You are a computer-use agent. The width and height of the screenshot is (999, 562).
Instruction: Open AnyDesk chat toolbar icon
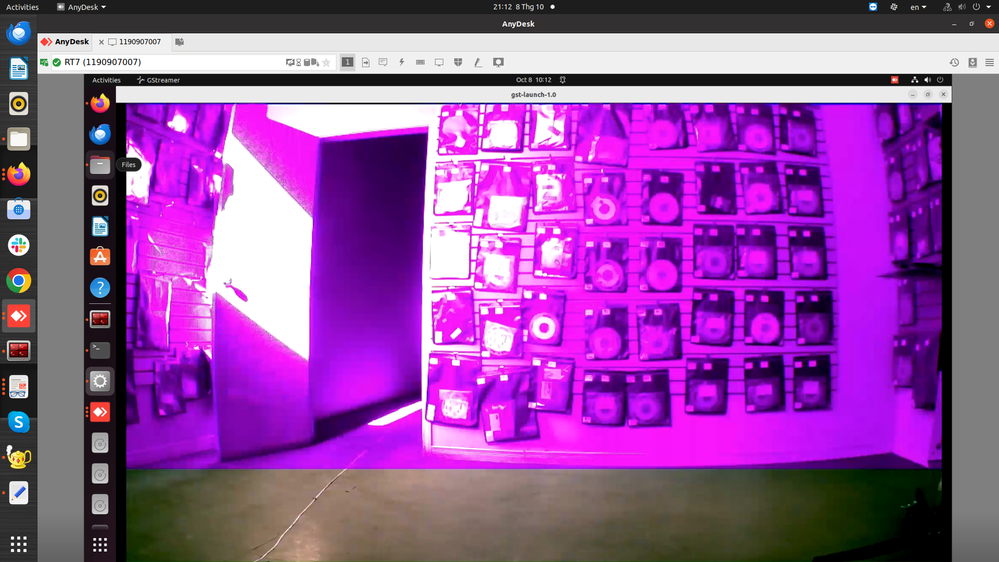pyautogui.click(x=383, y=62)
